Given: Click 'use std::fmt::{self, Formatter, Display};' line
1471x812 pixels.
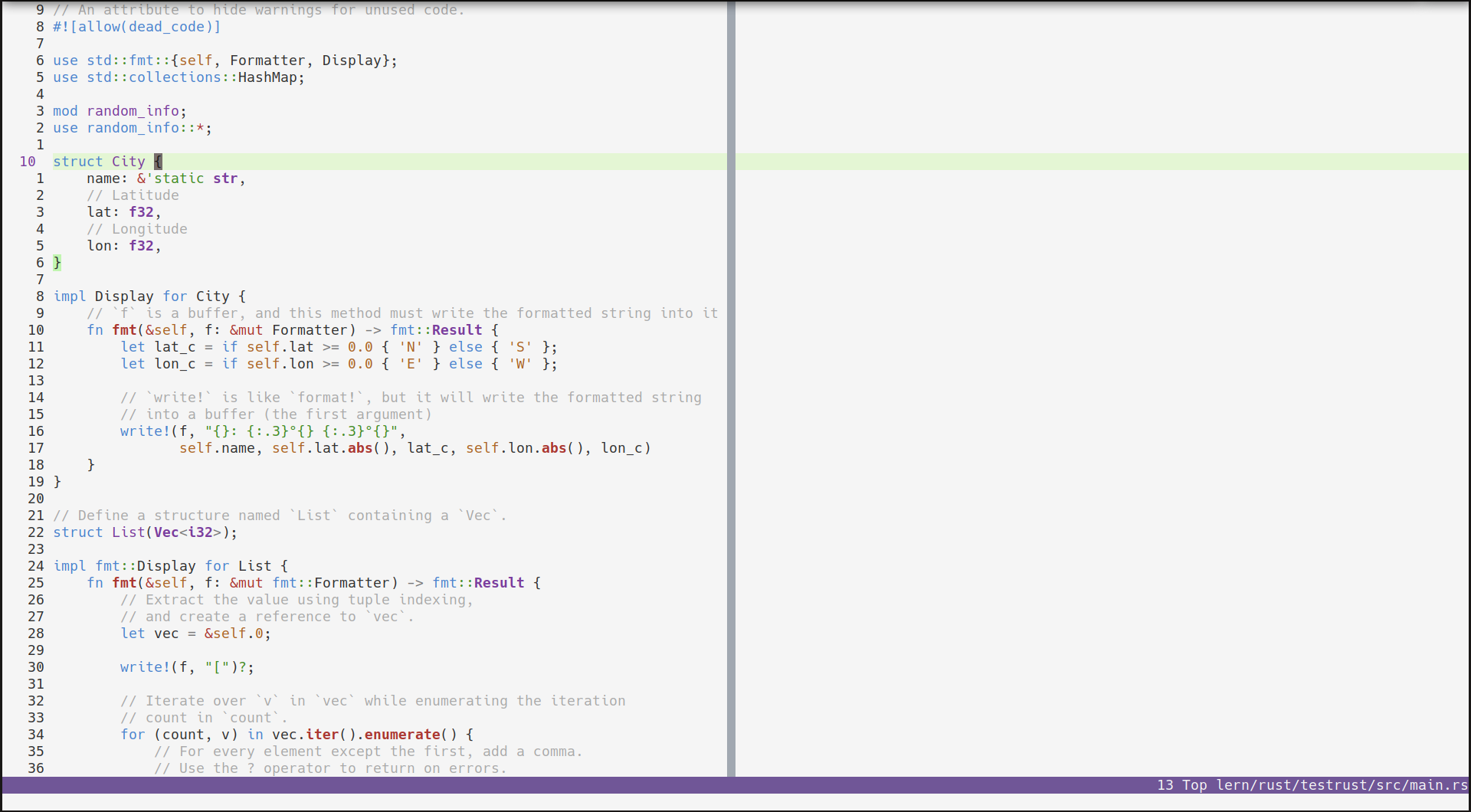Looking at the screenshot, I should click(x=225, y=61).
